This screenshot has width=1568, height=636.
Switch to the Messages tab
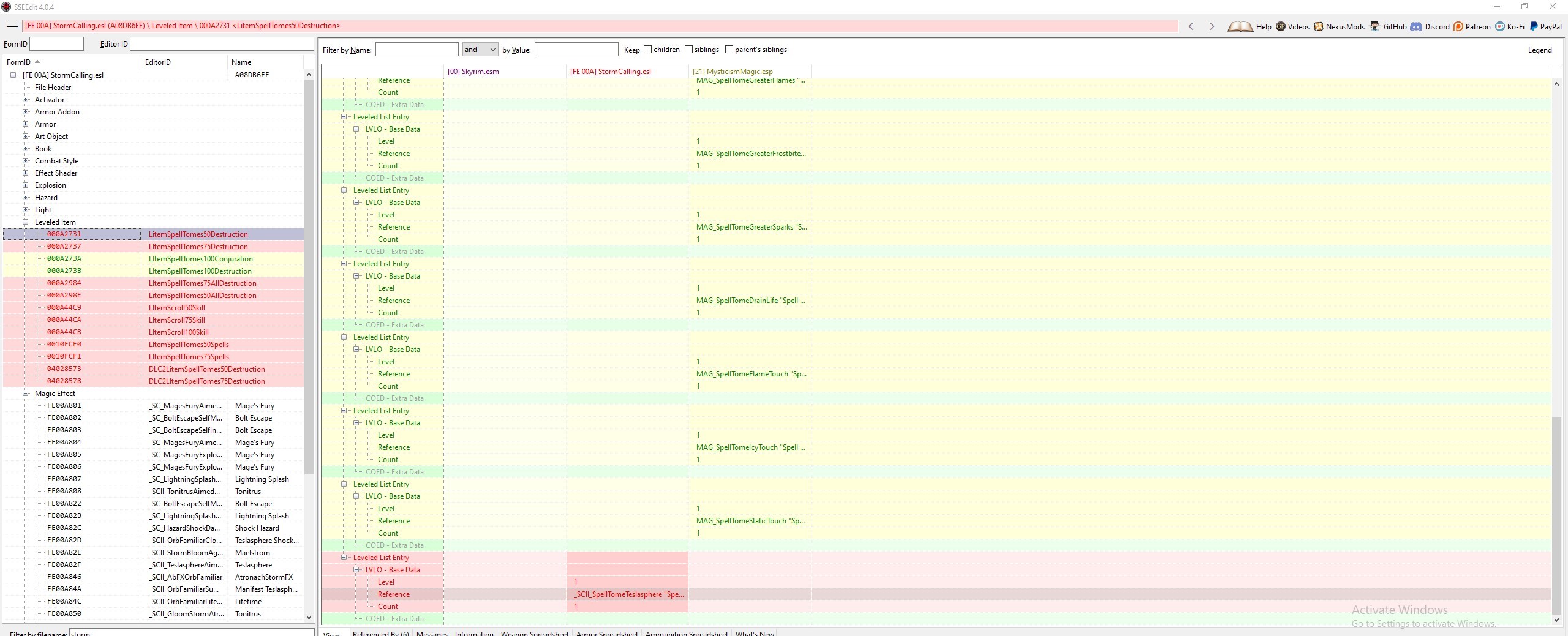coord(432,633)
